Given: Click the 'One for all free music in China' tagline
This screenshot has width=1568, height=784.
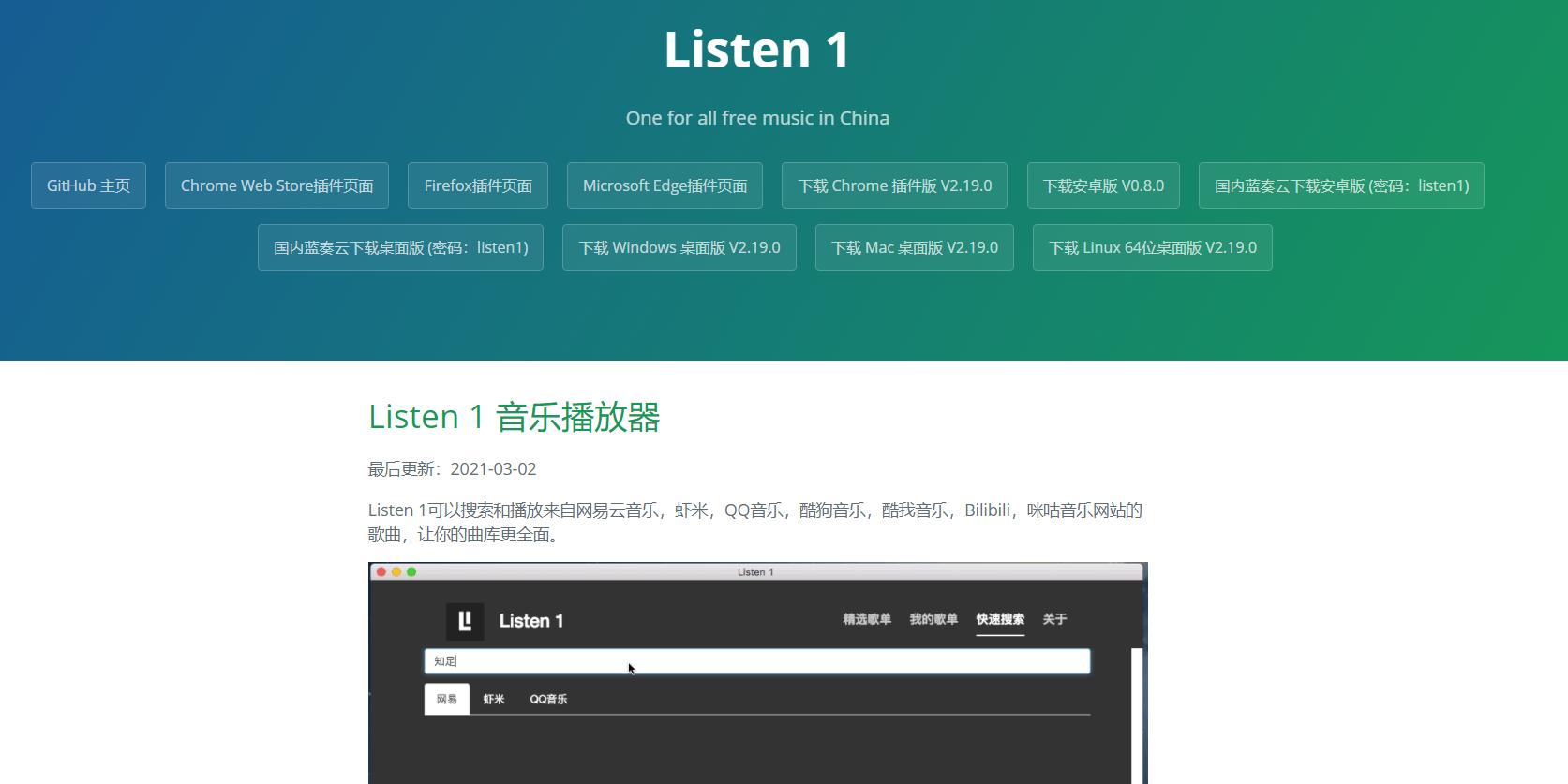Looking at the screenshot, I should tap(757, 118).
